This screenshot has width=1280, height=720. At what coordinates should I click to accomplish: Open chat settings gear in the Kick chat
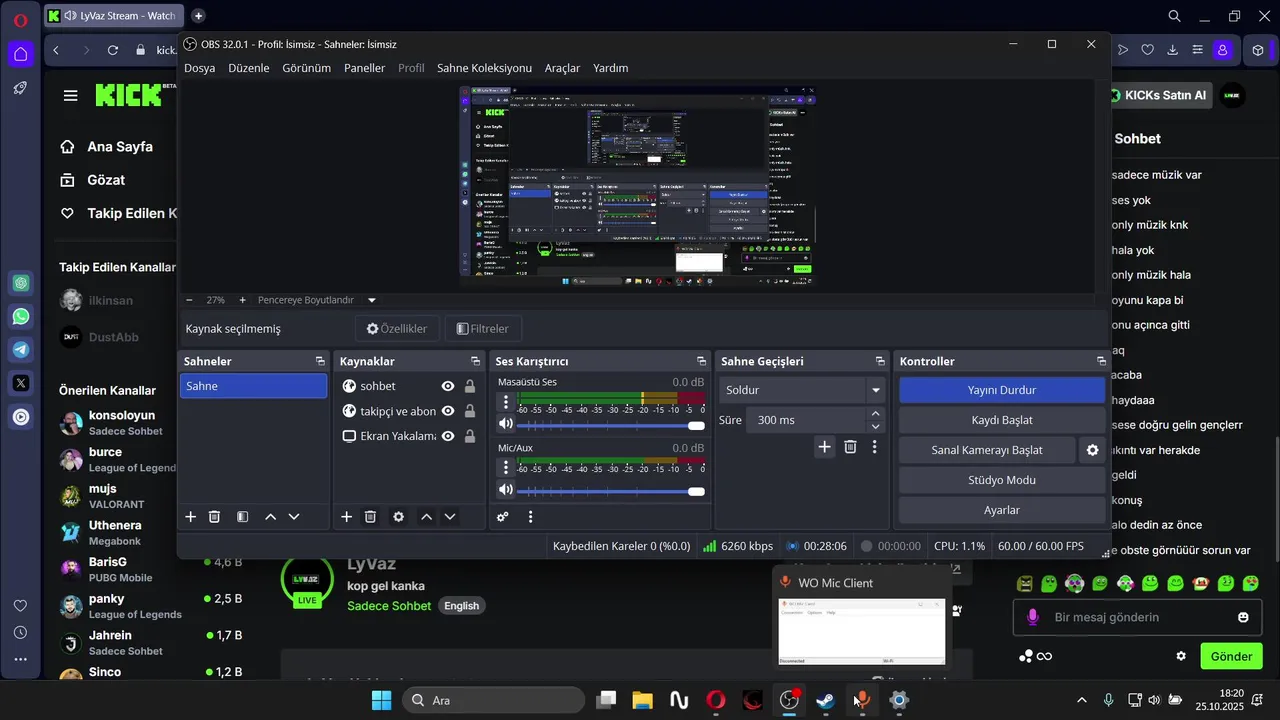(x=1181, y=656)
